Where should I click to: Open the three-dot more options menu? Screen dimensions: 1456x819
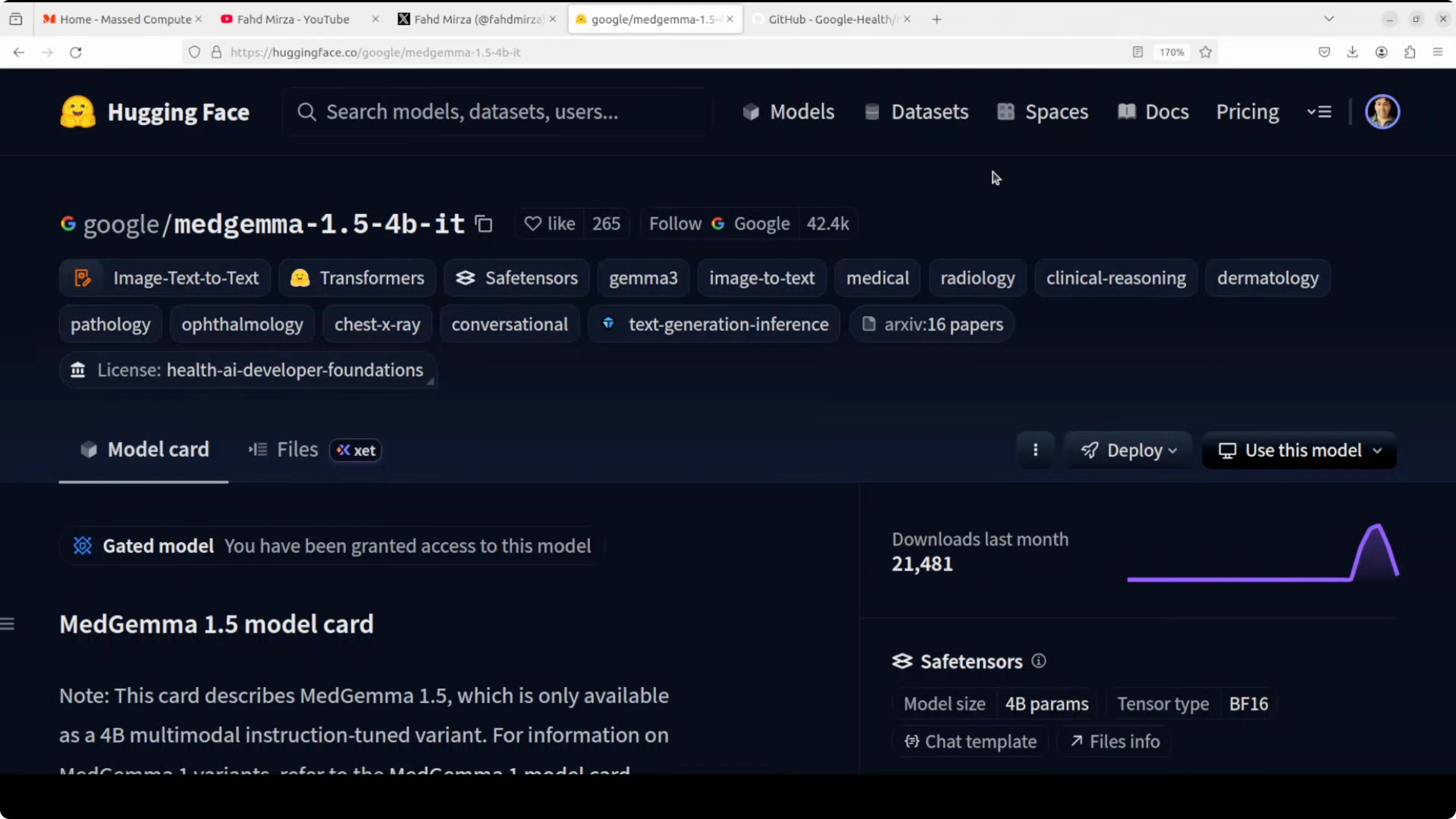coord(1035,450)
